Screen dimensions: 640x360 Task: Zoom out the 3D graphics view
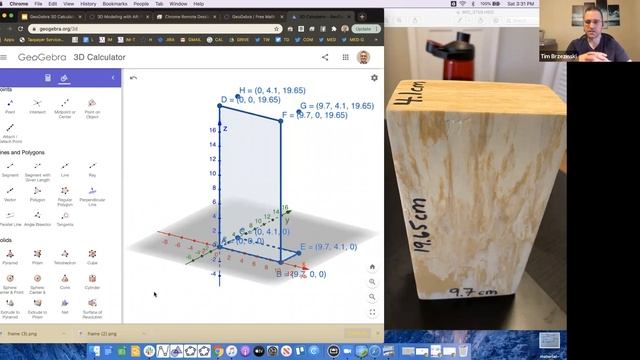(x=372, y=297)
